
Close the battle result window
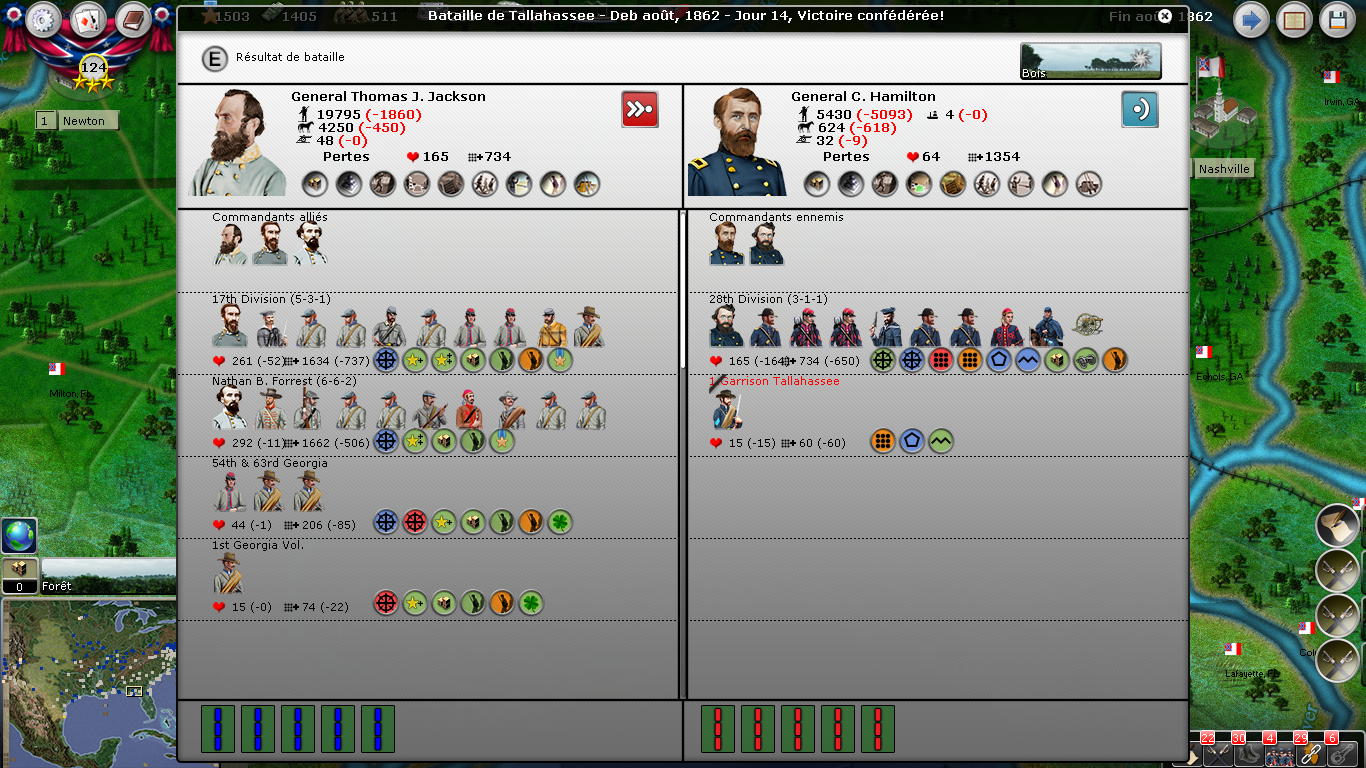tap(1165, 16)
